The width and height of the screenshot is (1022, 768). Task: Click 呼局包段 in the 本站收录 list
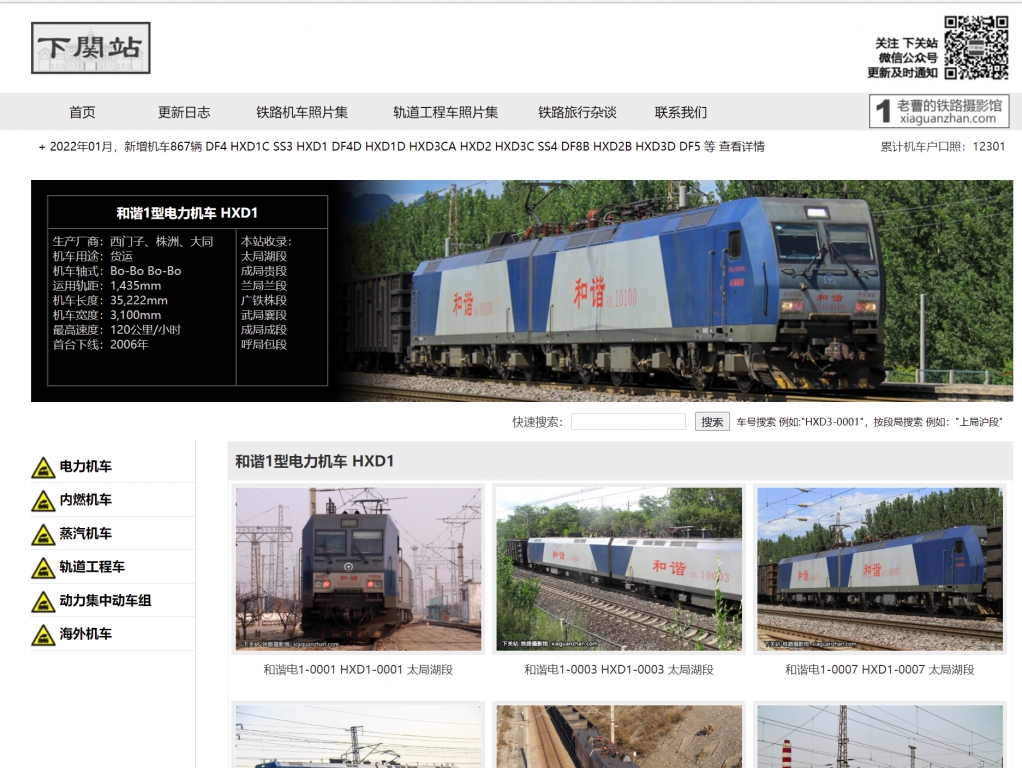264,344
